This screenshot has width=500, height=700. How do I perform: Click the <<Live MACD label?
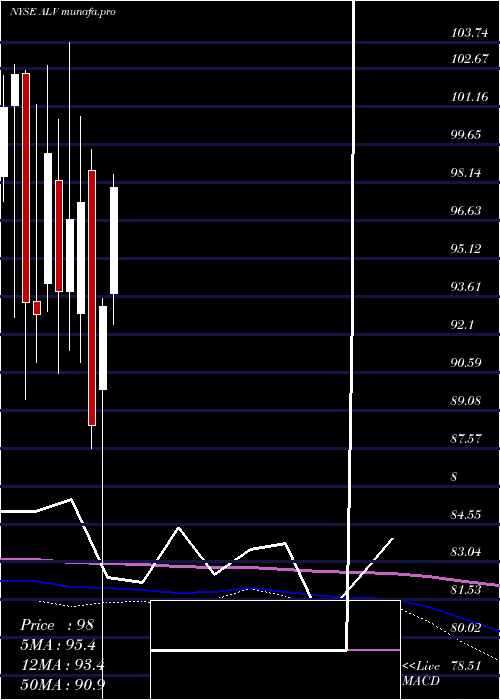coord(421,673)
